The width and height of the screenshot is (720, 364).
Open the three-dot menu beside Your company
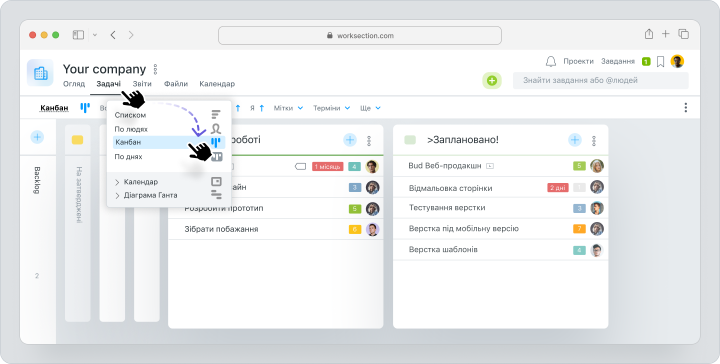point(155,69)
